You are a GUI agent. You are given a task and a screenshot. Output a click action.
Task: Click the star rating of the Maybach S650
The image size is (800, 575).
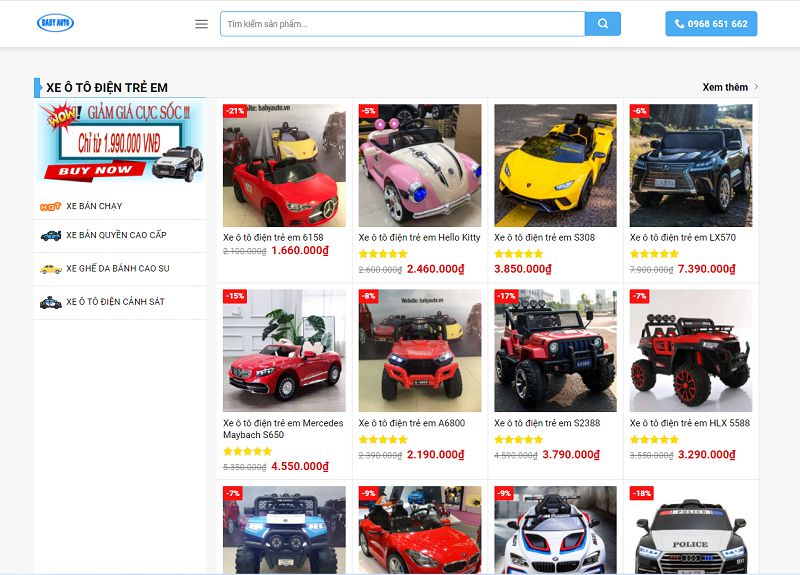pos(247,451)
